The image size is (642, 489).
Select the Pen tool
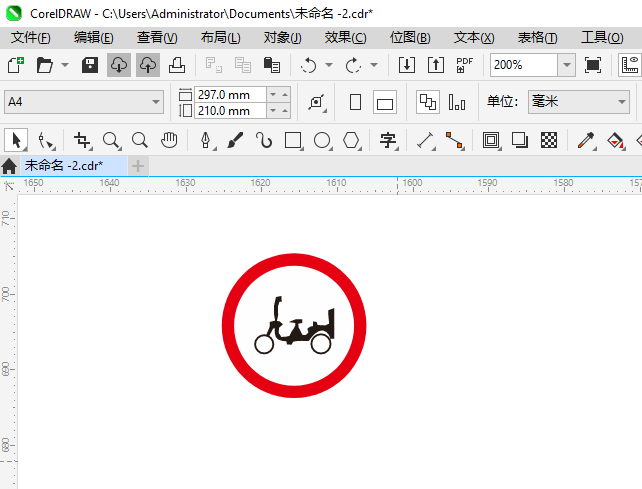[x=206, y=140]
